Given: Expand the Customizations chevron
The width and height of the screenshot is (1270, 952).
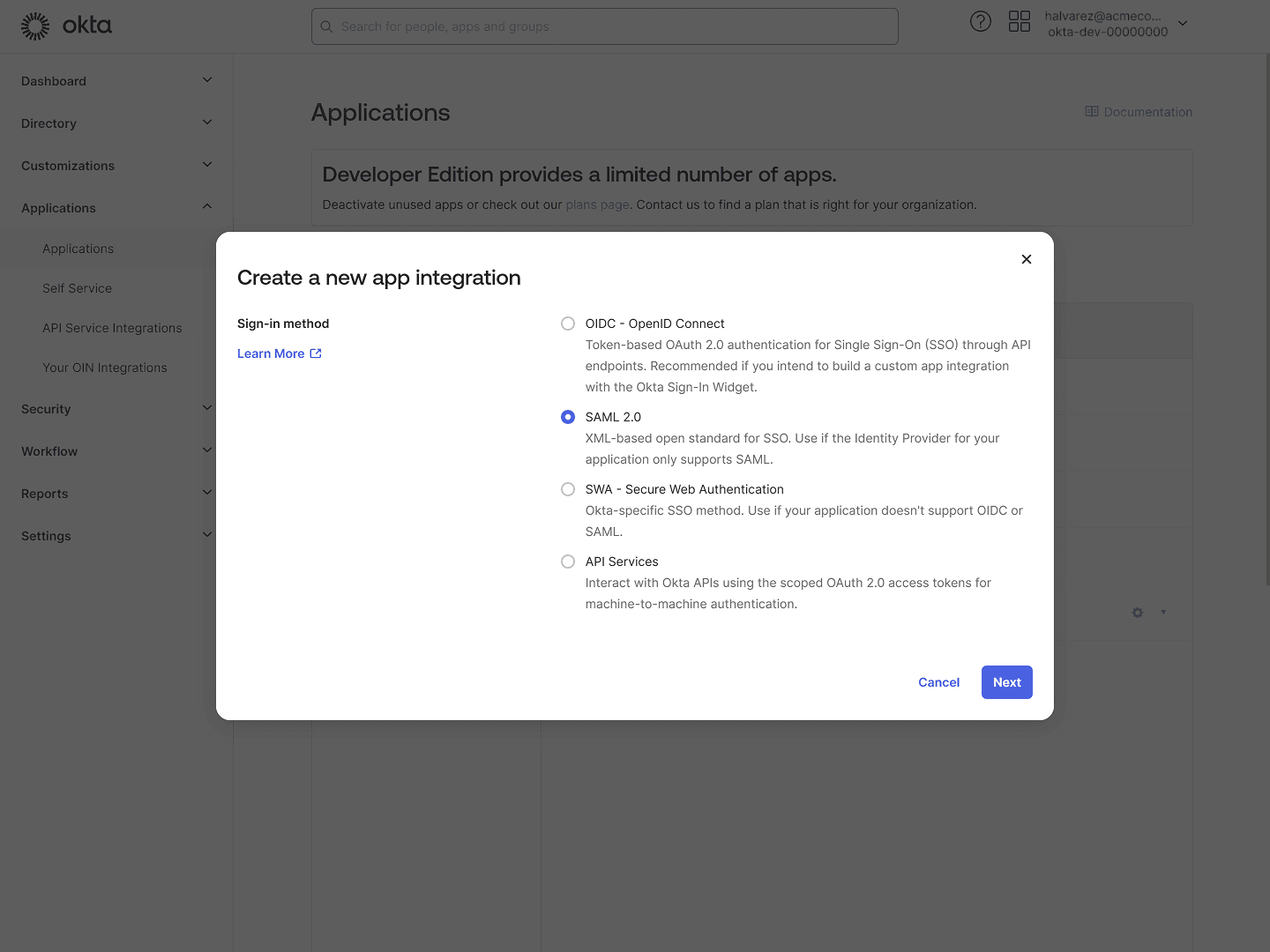Looking at the screenshot, I should [207, 165].
